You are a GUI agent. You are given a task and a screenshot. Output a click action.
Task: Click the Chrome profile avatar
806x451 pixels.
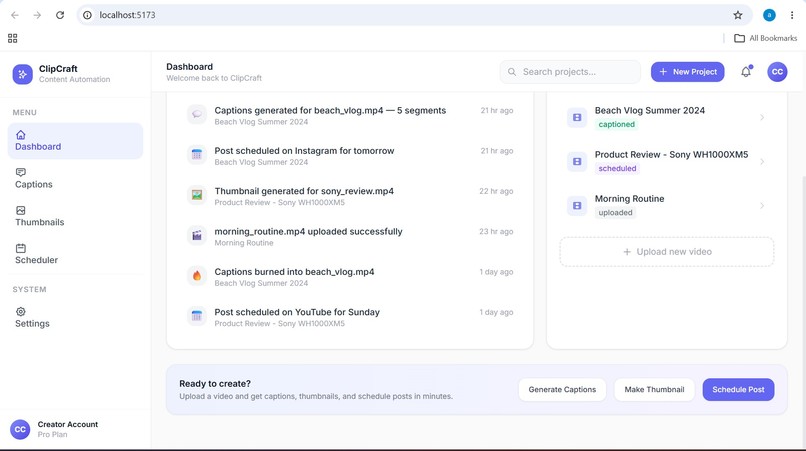coord(769,15)
